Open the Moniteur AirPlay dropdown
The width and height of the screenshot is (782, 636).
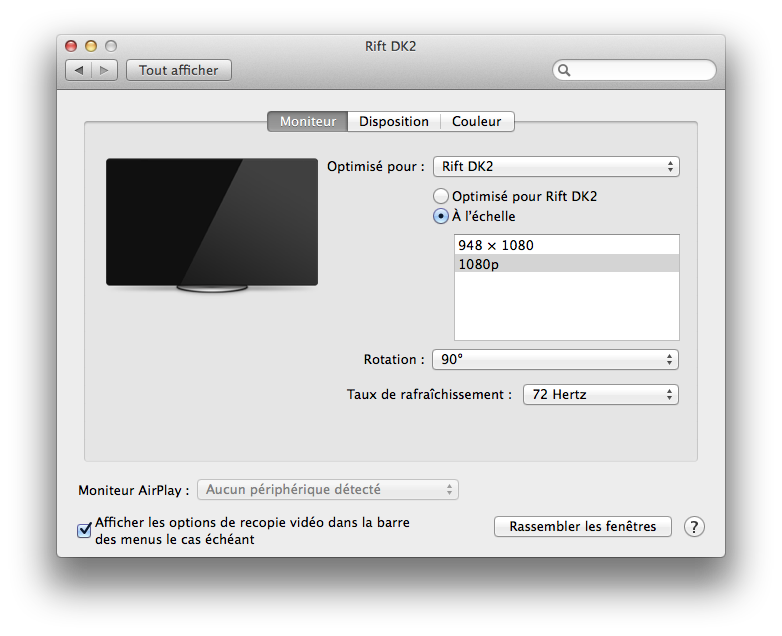pyautogui.click(x=328, y=490)
